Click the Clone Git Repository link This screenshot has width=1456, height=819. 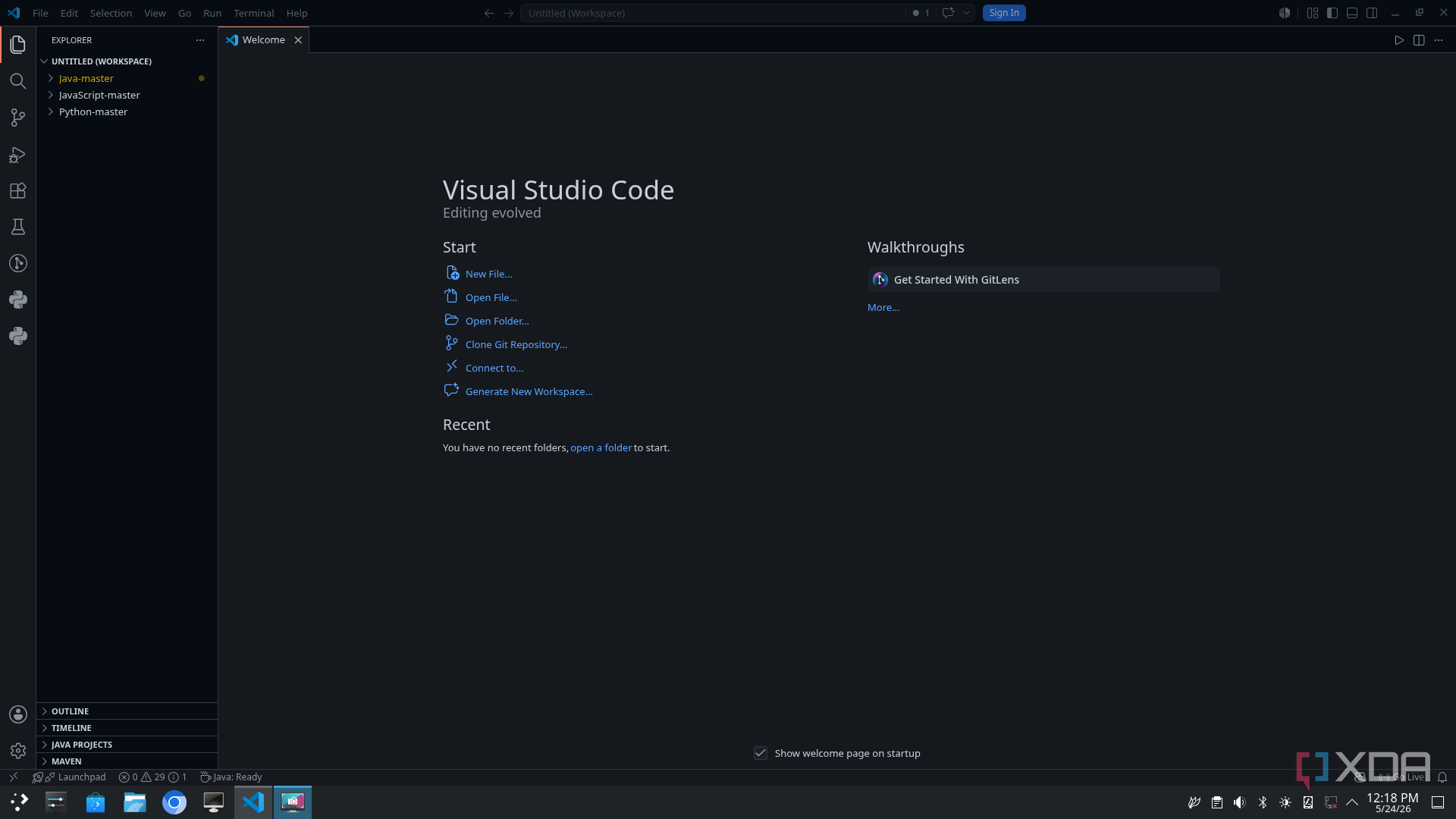coord(516,344)
